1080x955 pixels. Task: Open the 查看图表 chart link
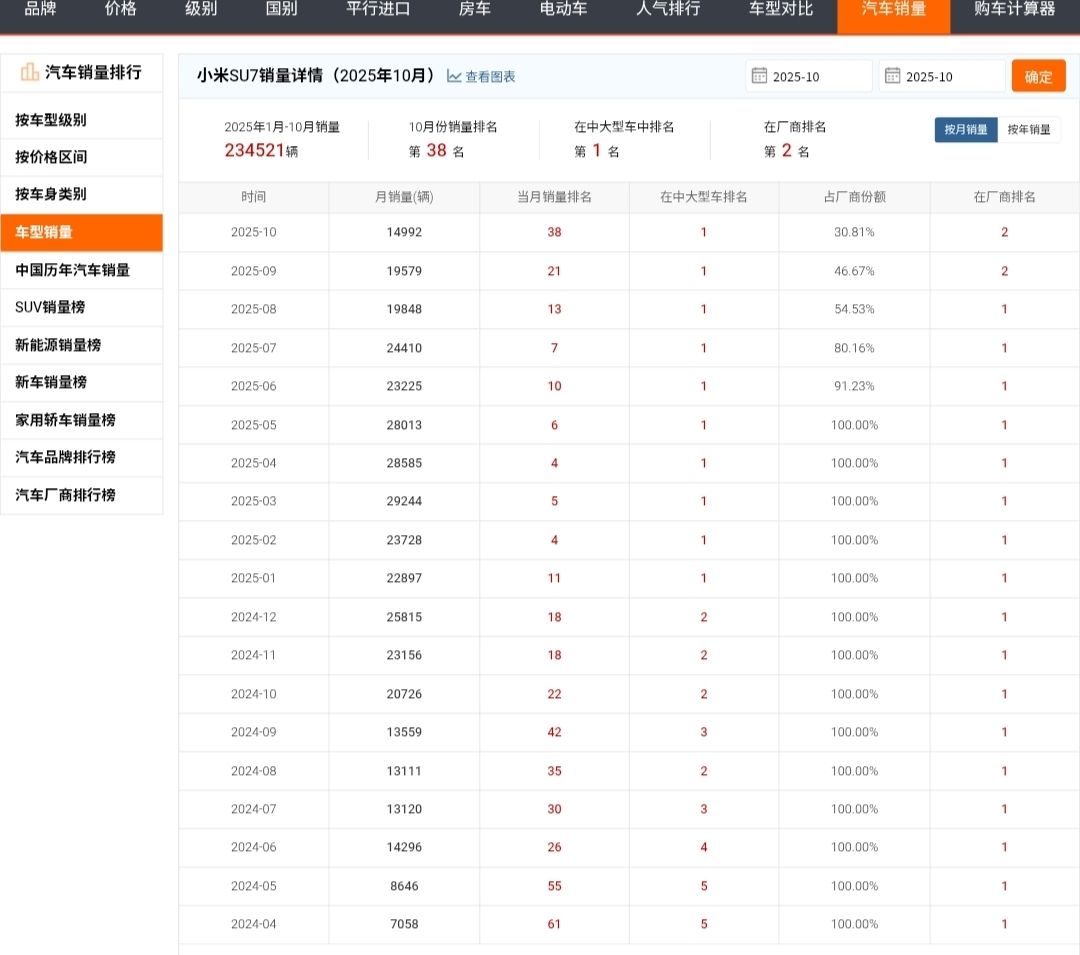(x=490, y=76)
